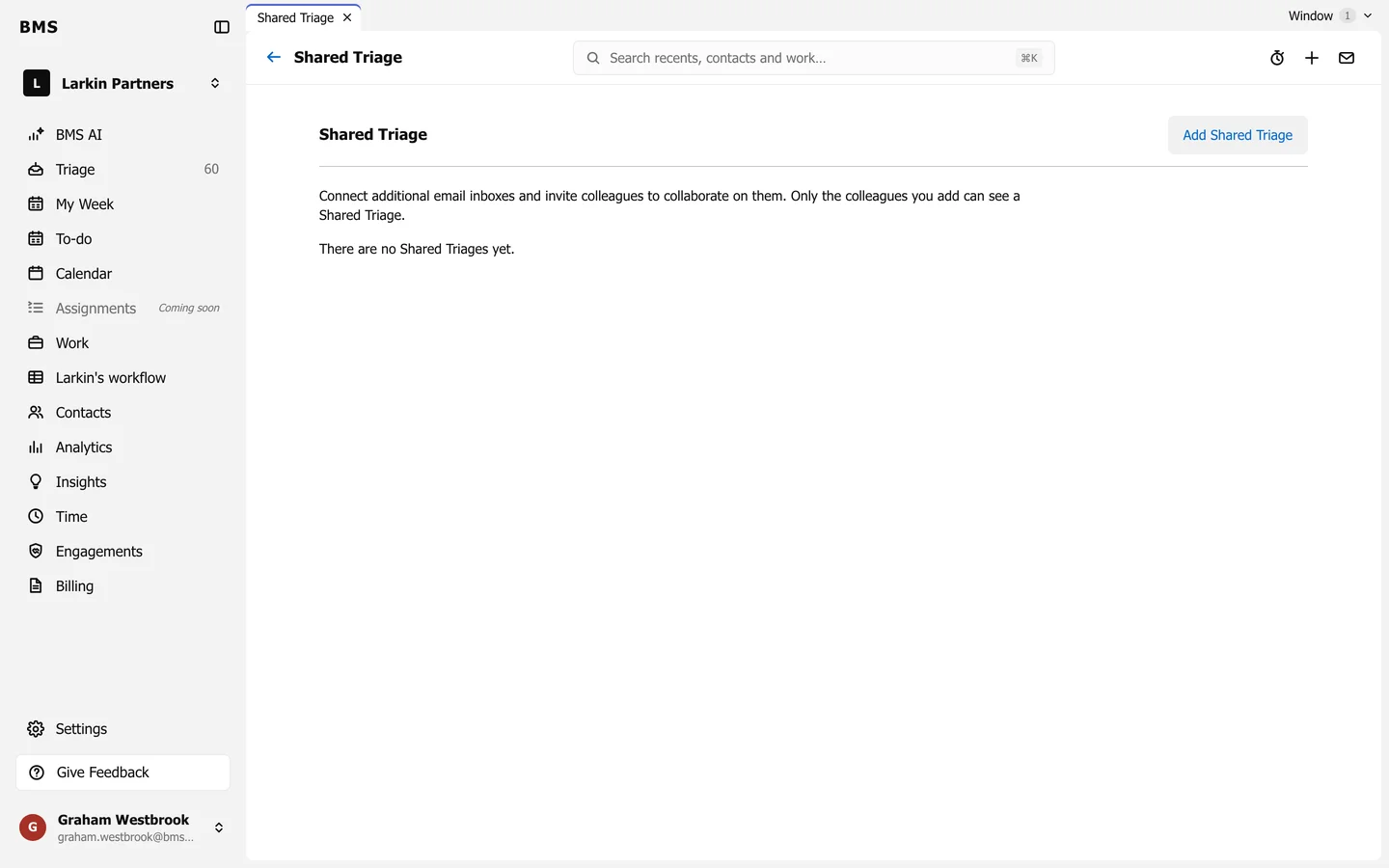The image size is (1389, 868).
Task: Click the plus create icon
Action: coord(1312,58)
